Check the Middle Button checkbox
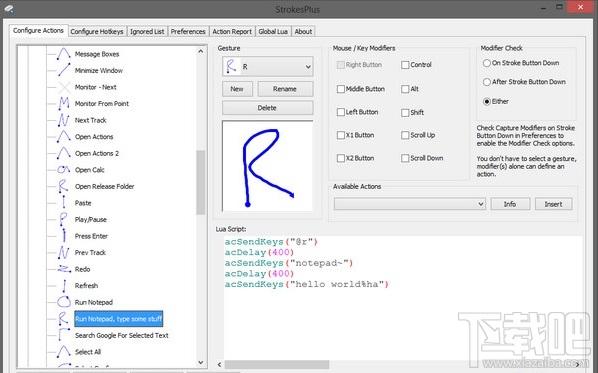Image resolution: width=598 pixels, height=373 pixels. [x=341, y=89]
